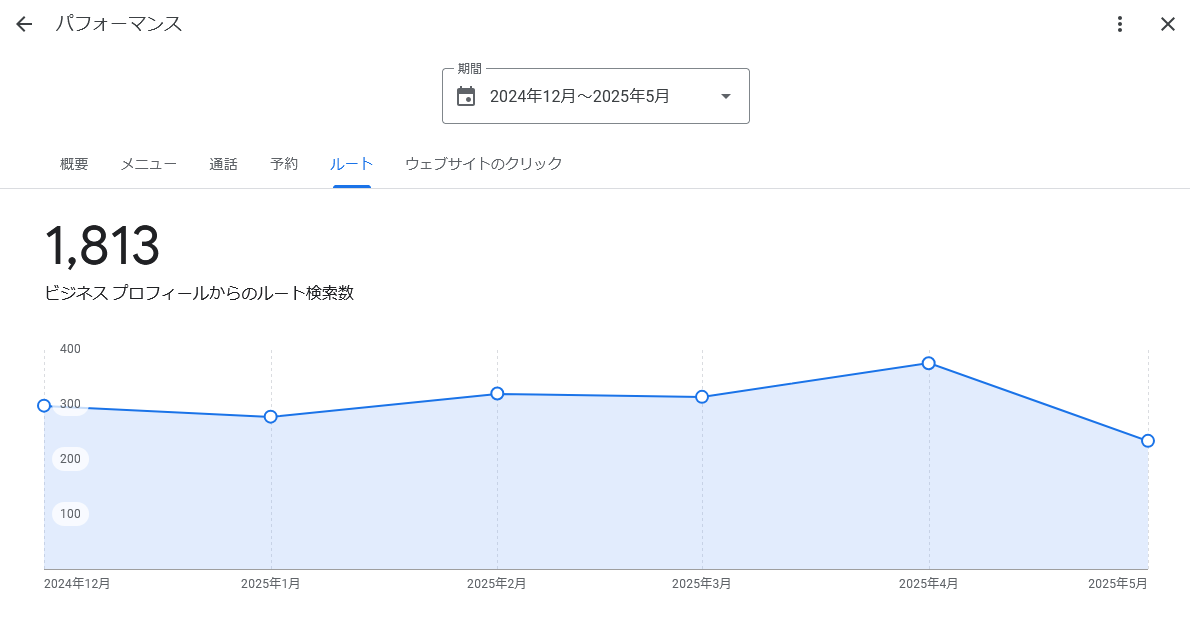The height and width of the screenshot is (638, 1190).
Task: Click the peak 2025年4月 data point
Action: pos(929,363)
